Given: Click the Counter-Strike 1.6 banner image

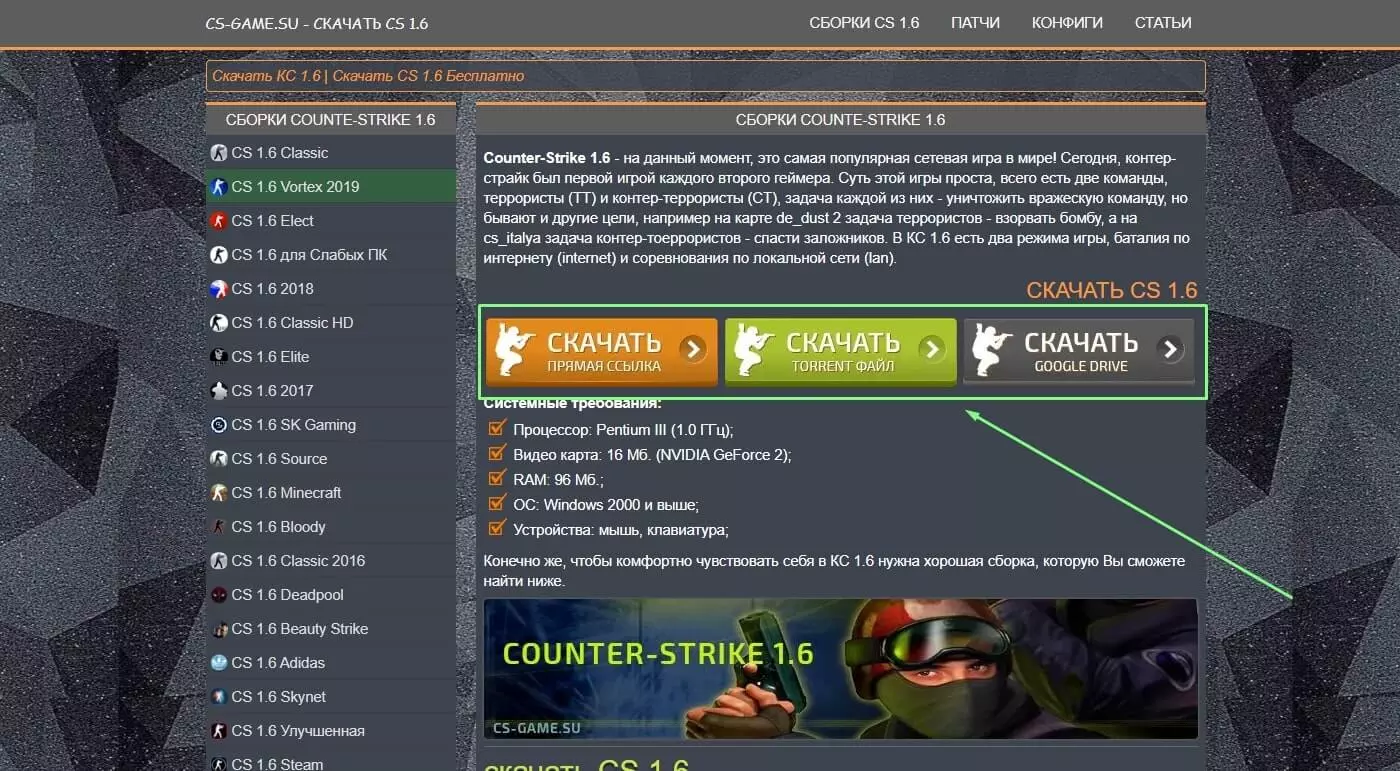Looking at the screenshot, I should click(x=840, y=669).
